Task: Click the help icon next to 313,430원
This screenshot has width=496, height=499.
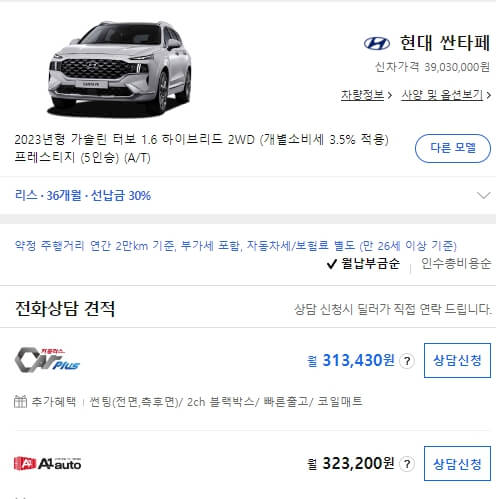Action: point(407,361)
